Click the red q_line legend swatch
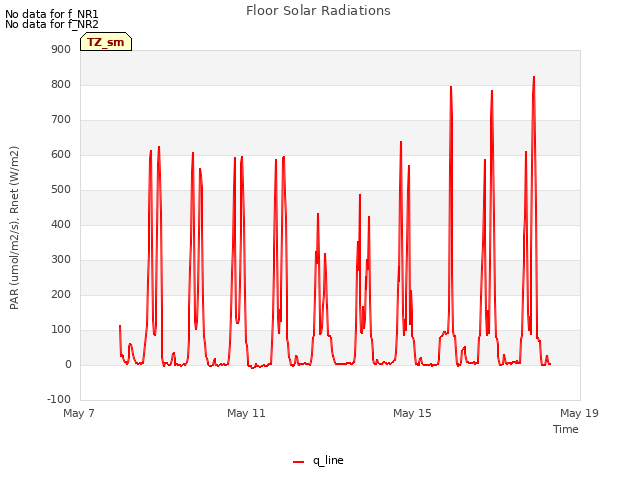 [x=298, y=462]
